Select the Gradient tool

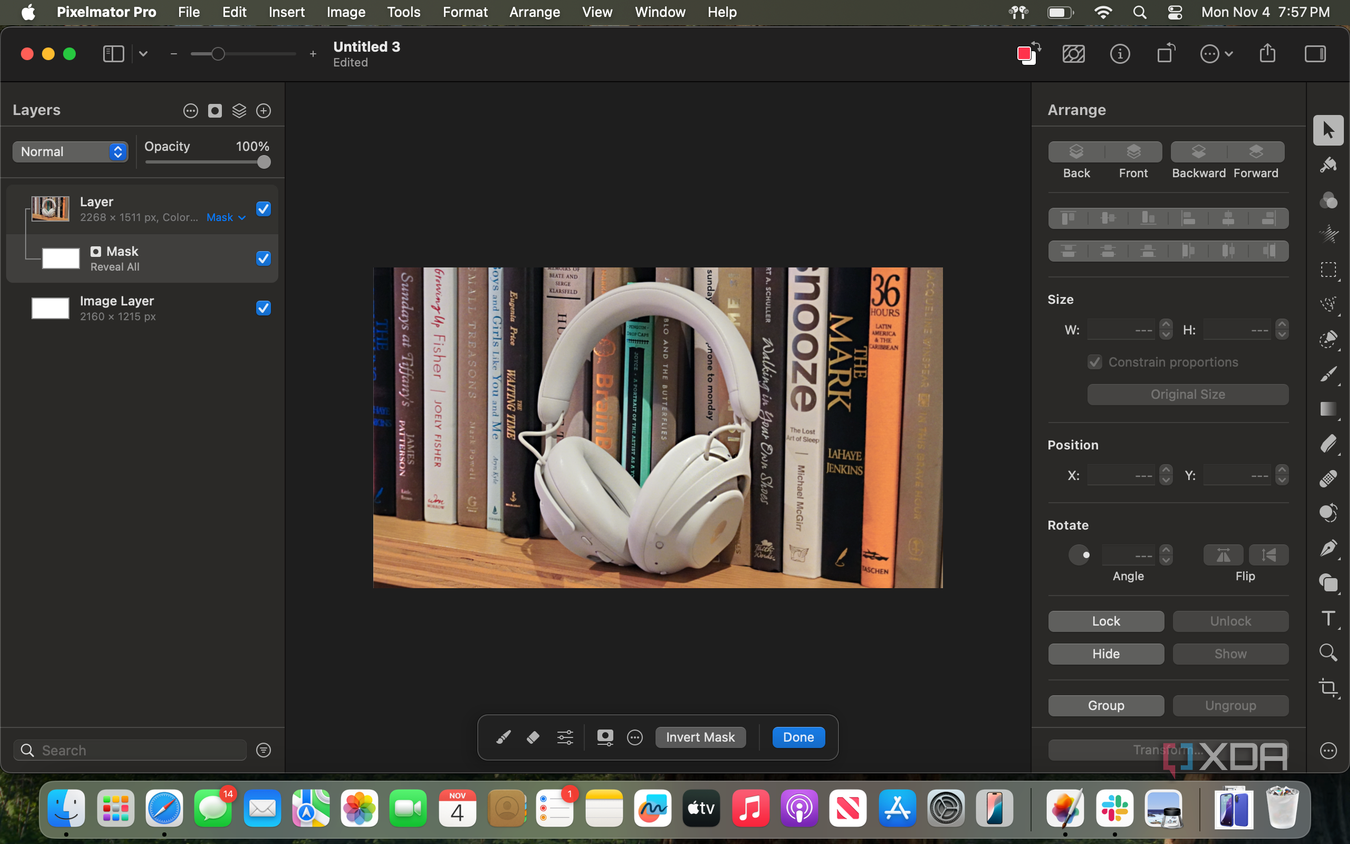[1328, 409]
